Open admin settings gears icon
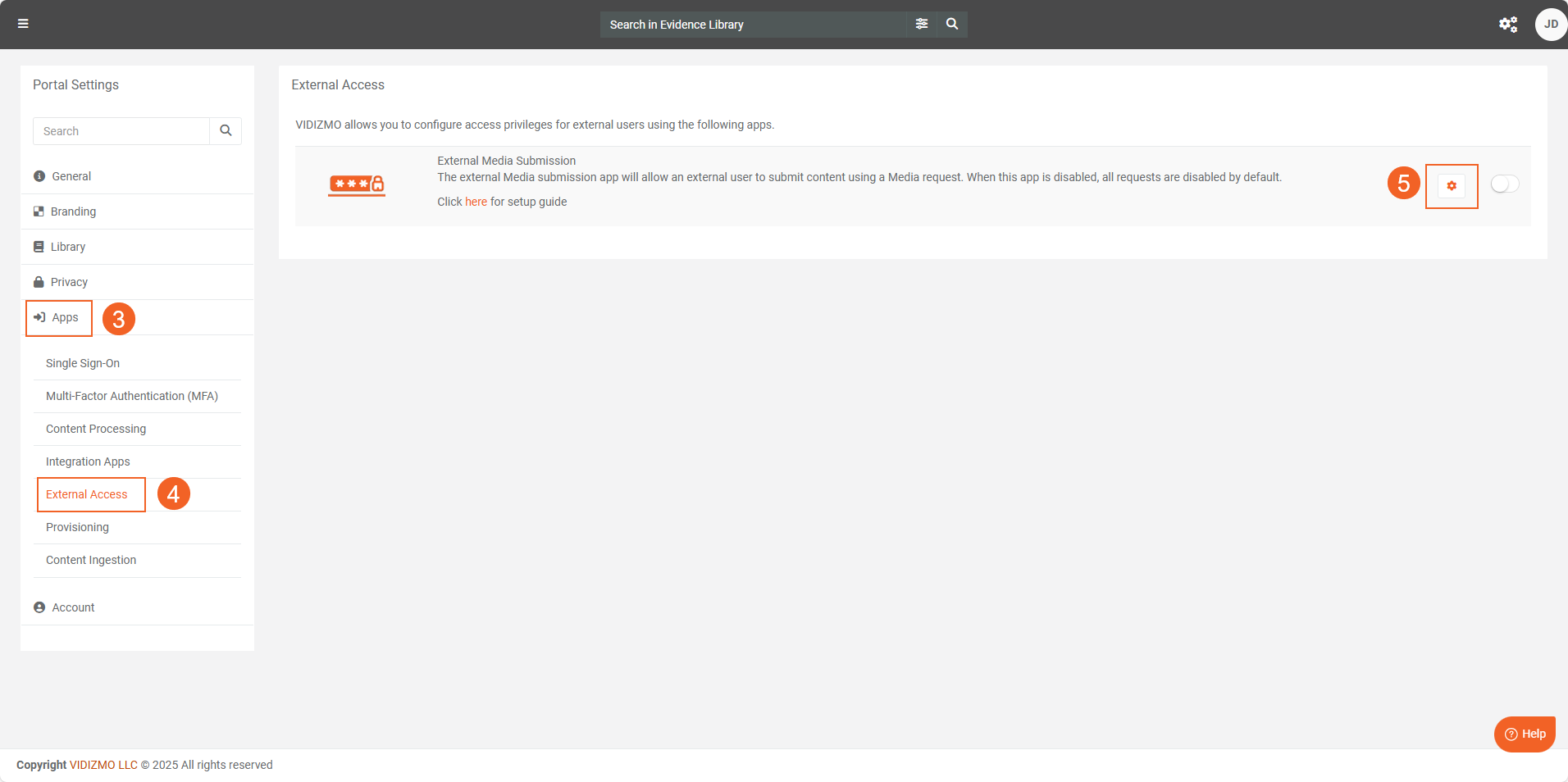 pyautogui.click(x=1507, y=25)
